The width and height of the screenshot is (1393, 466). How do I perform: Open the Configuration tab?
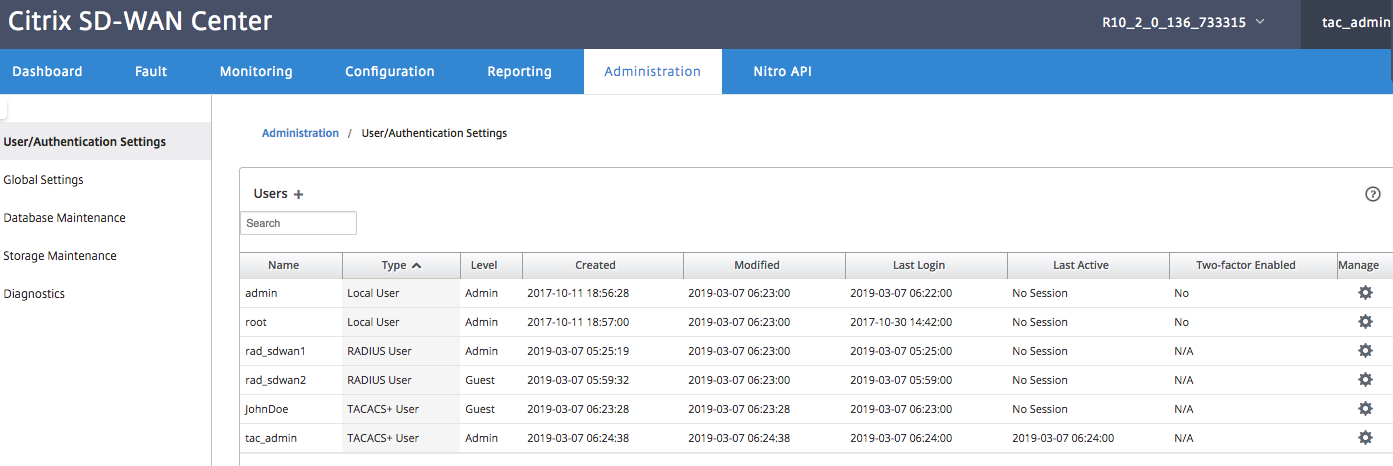pyautogui.click(x=390, y=71)
